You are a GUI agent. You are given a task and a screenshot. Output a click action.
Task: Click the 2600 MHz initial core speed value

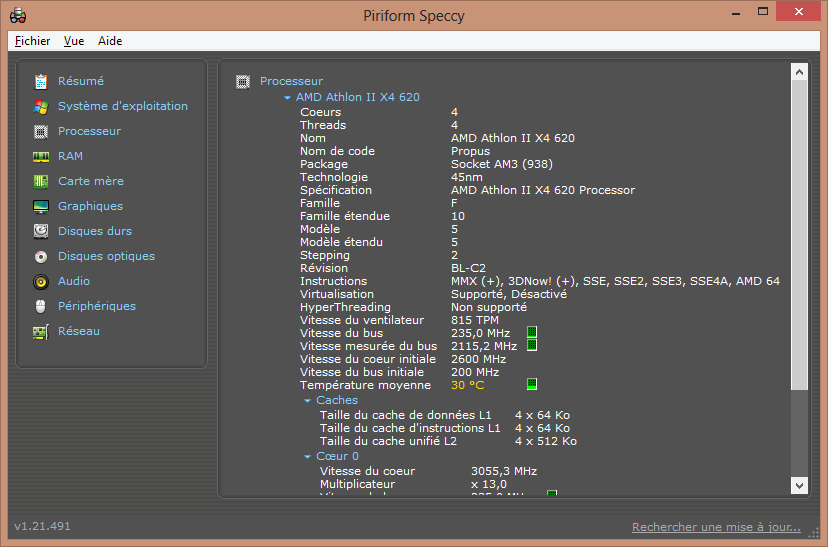tap(478, 359)
